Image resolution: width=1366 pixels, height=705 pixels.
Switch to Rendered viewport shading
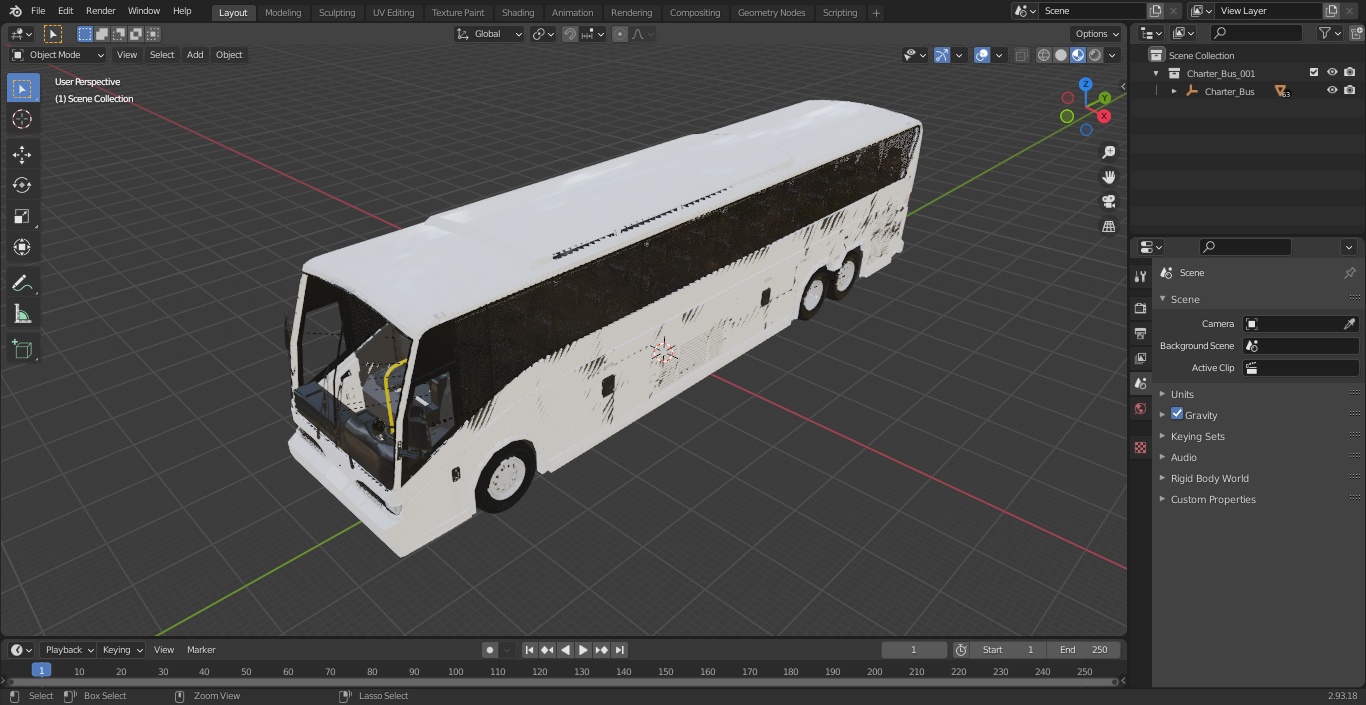1095,55
